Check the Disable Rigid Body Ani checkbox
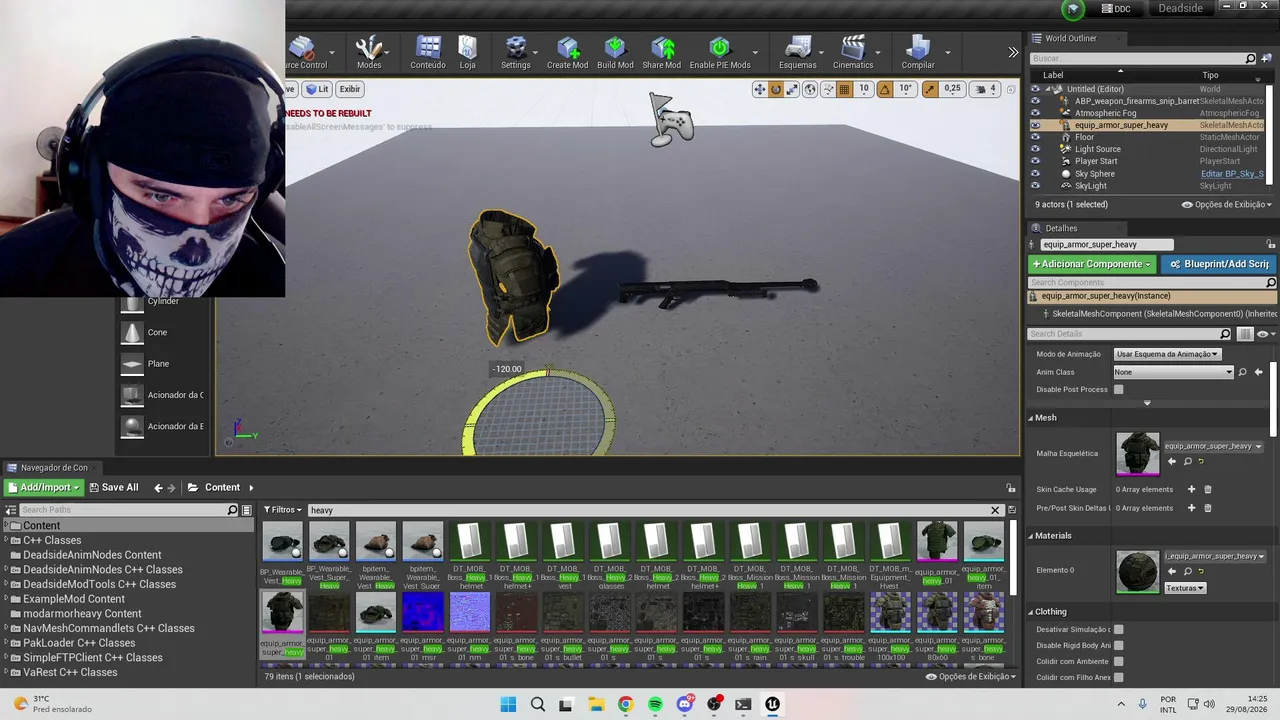 coord(1119,645)
